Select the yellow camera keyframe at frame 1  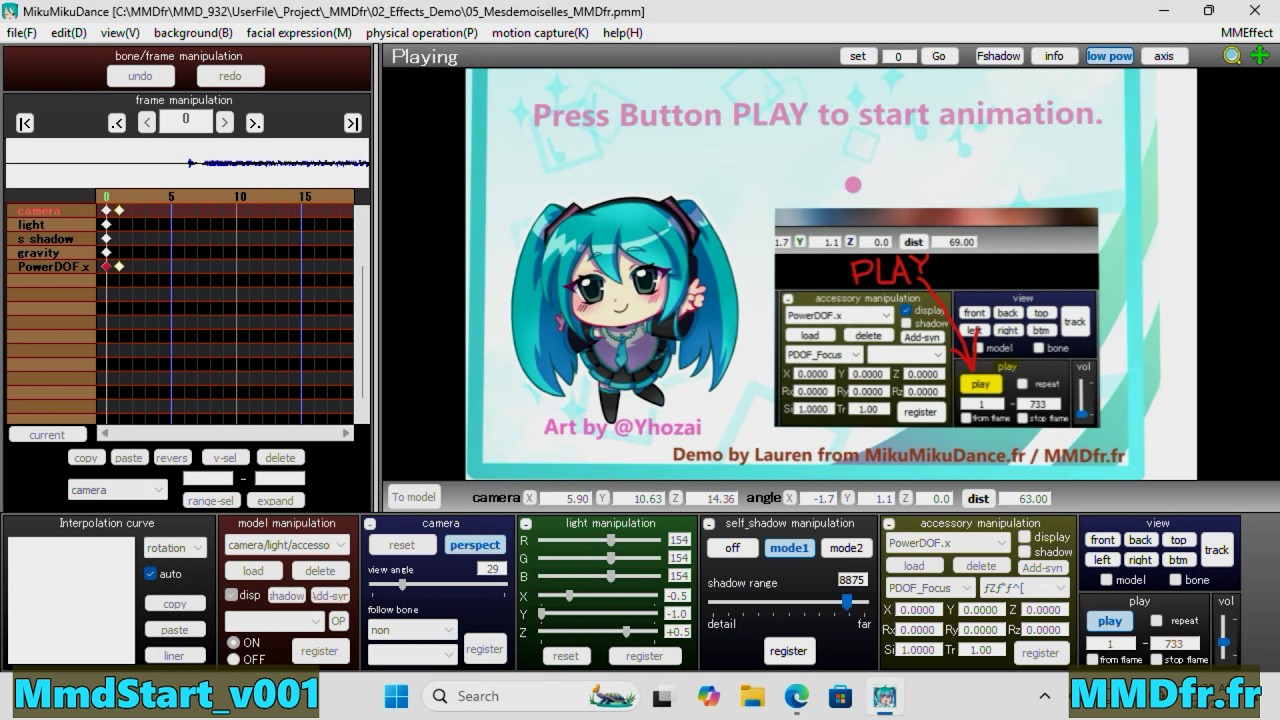119,210
